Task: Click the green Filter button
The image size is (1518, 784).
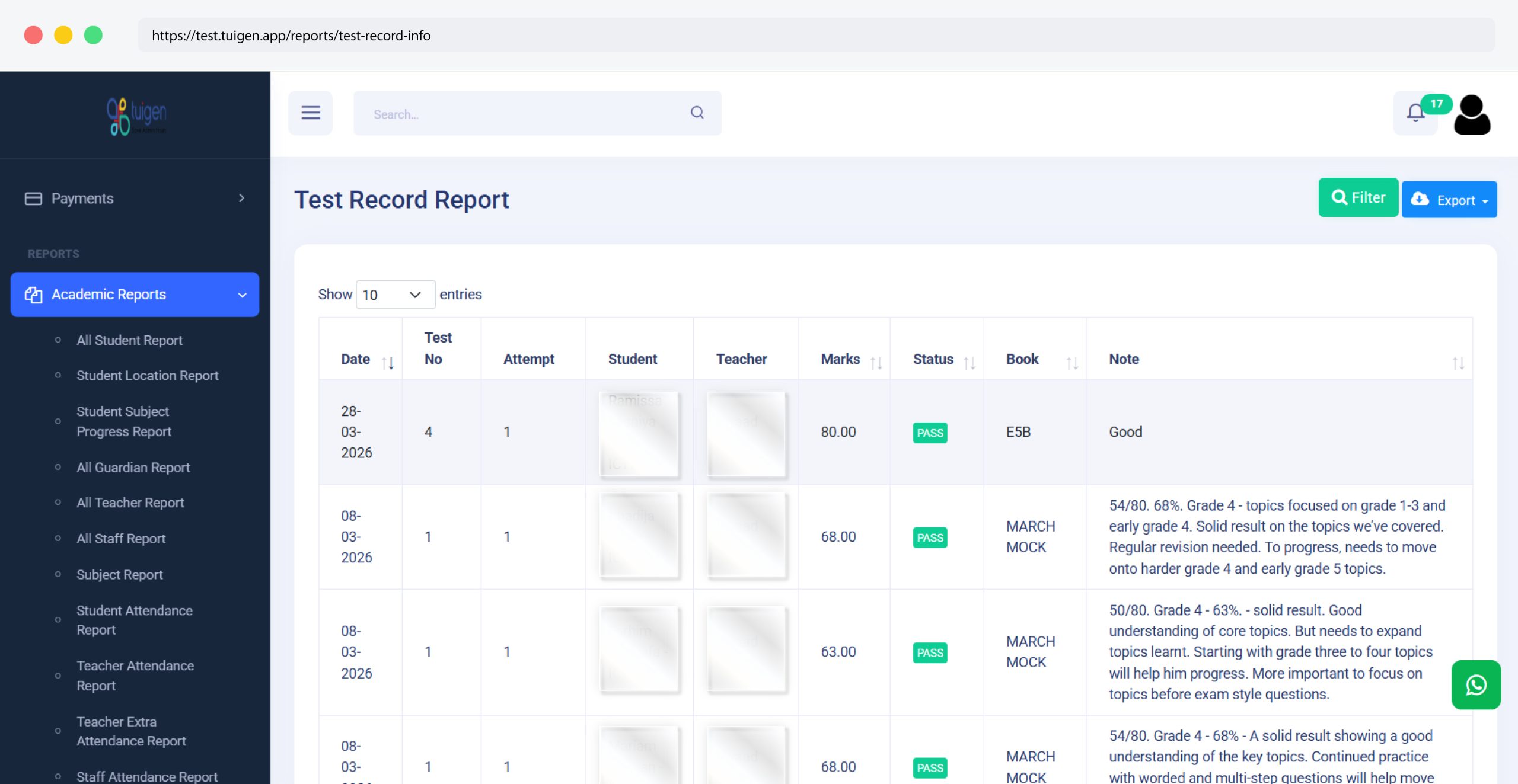Action: 1358,197
